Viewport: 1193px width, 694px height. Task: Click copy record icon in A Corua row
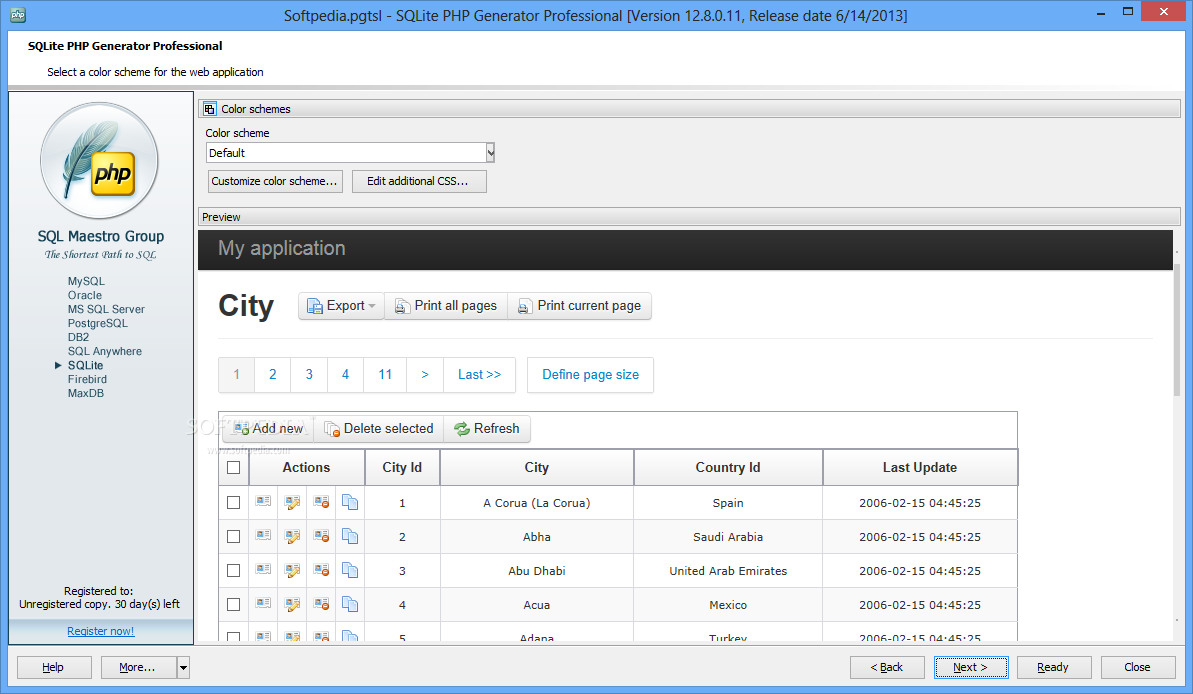[350, 502]
